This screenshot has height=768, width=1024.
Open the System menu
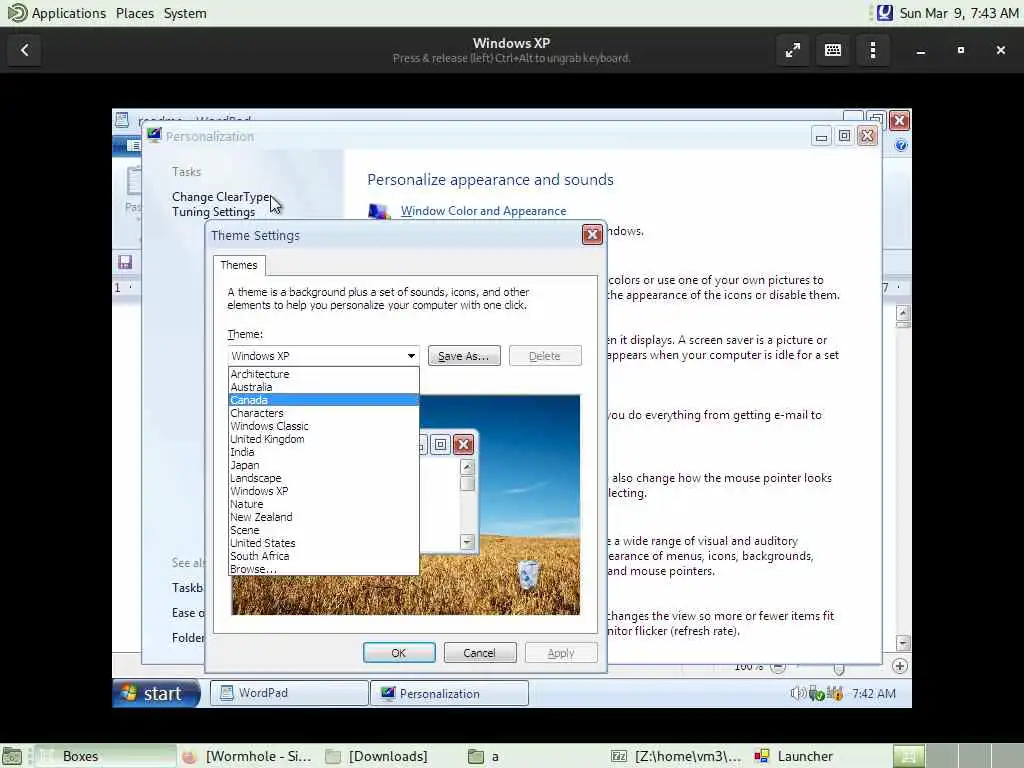[x=185, y=13]
